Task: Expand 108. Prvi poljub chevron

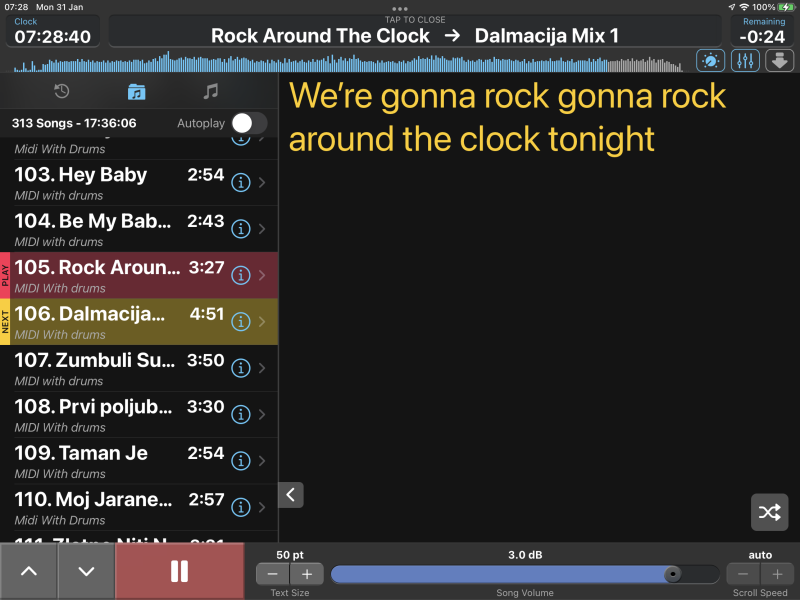Action: coord(262,414)
